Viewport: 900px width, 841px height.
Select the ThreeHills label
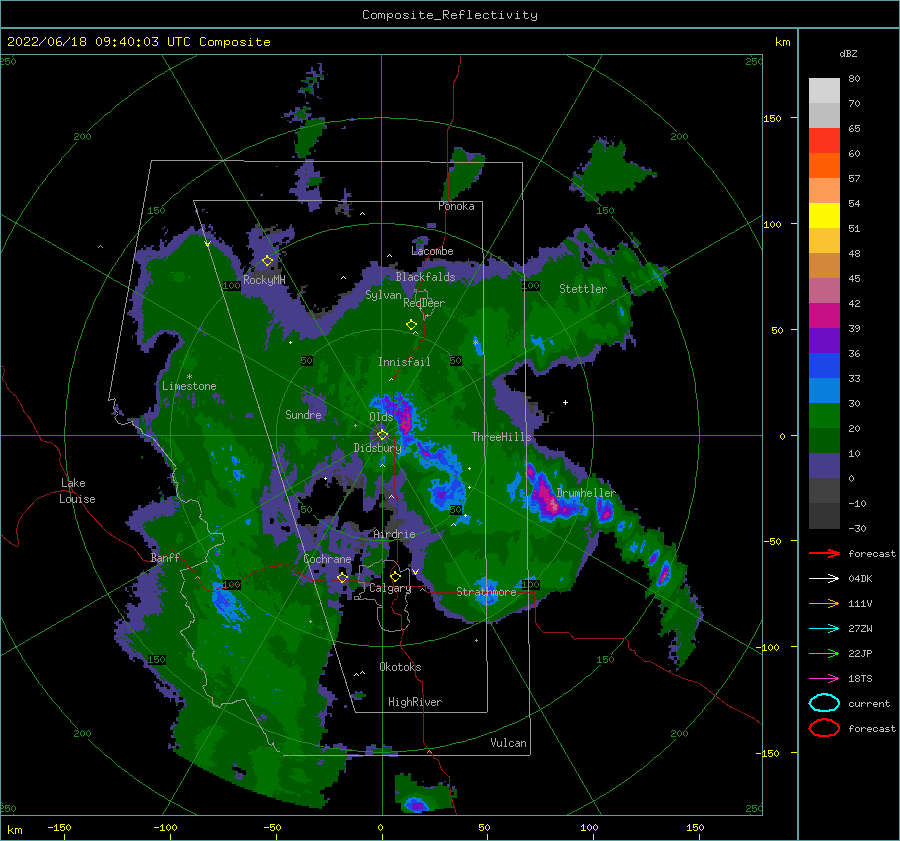coord(502,437)
